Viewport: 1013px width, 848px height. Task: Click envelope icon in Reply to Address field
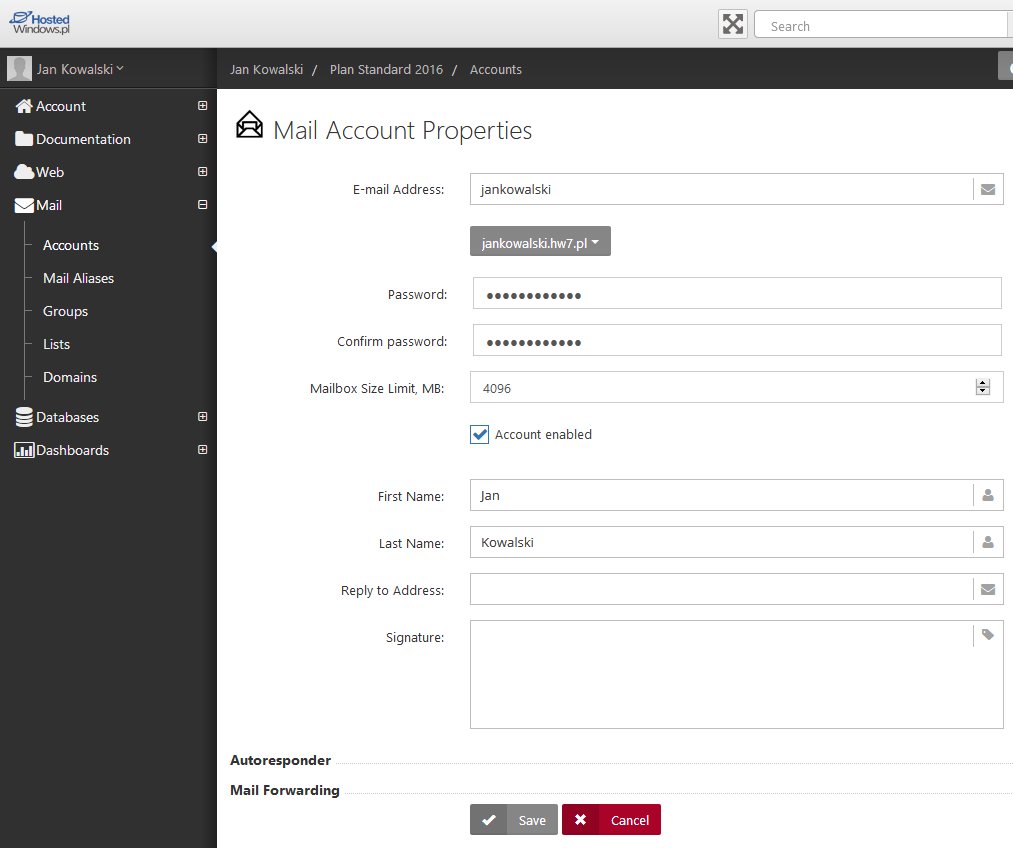point(988,589)
